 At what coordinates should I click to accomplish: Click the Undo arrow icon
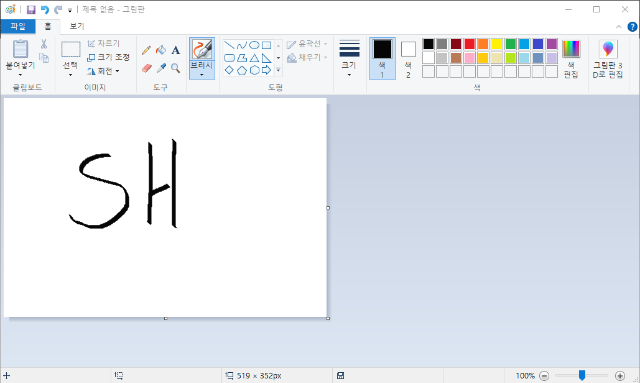point(44,9)
